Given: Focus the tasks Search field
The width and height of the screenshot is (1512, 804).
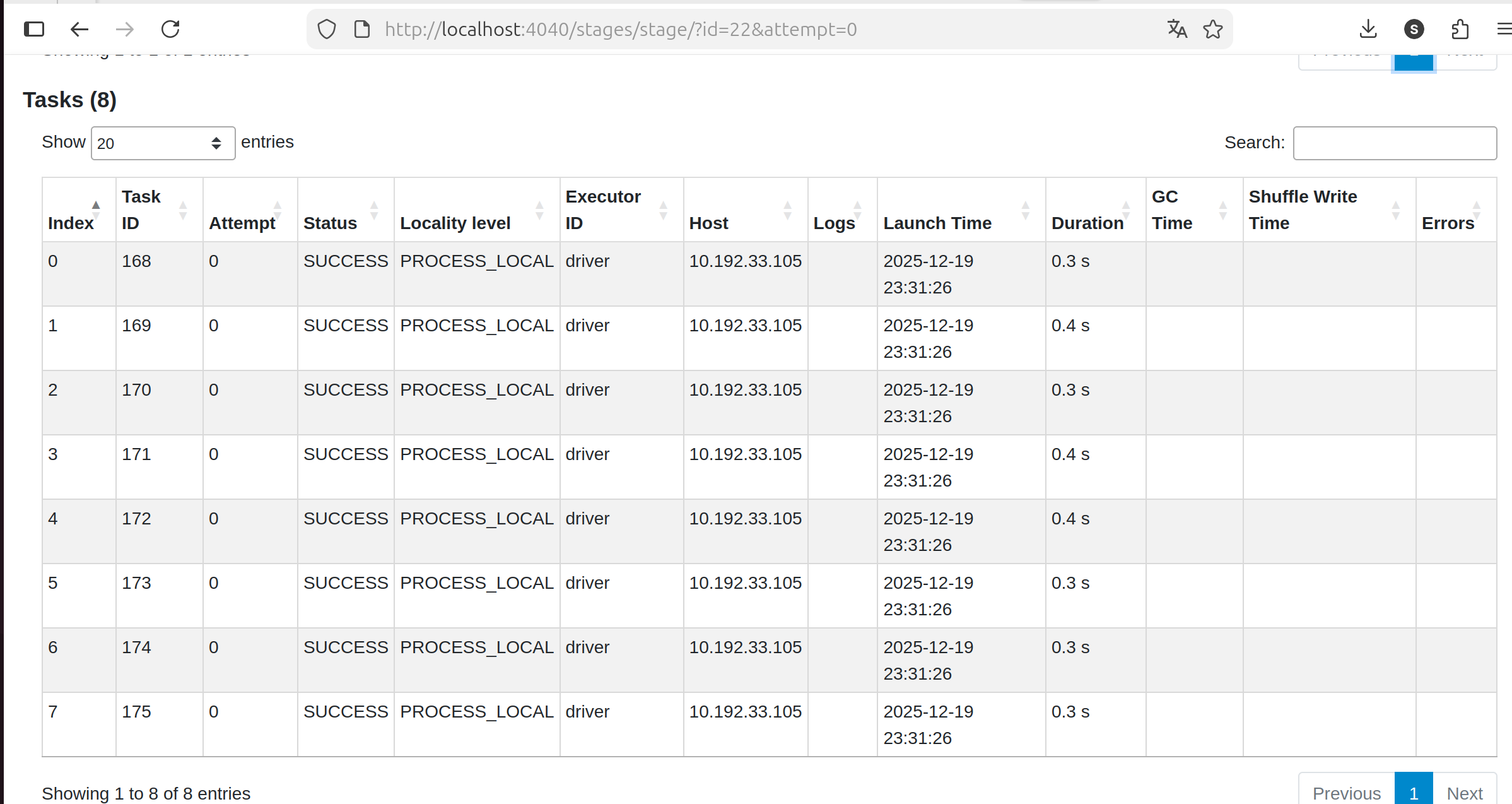Looking at the screenshot, I should pyautogui.click(x=1395, y=143).
